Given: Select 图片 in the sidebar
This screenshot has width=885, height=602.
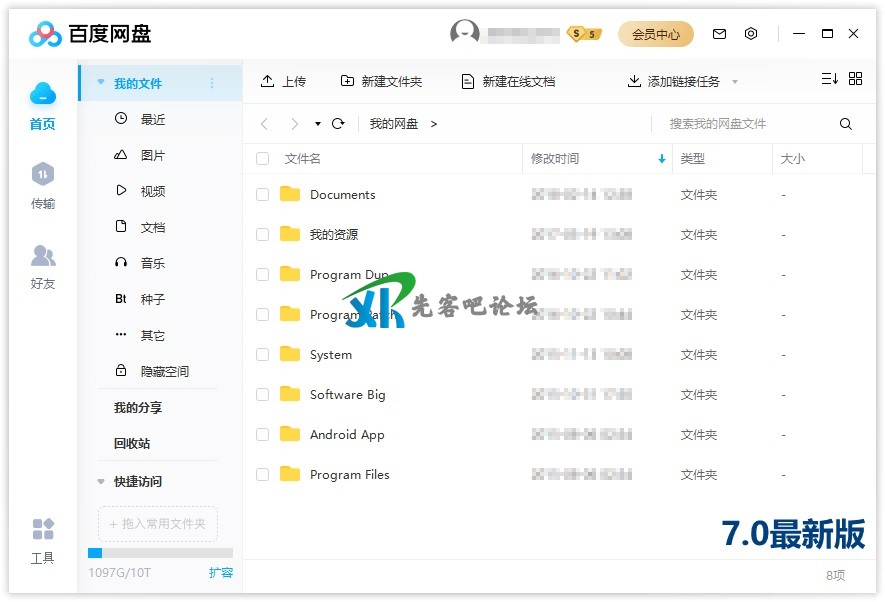Looking at the screenshot, I should pyautogui.click(x=152, y=156).
